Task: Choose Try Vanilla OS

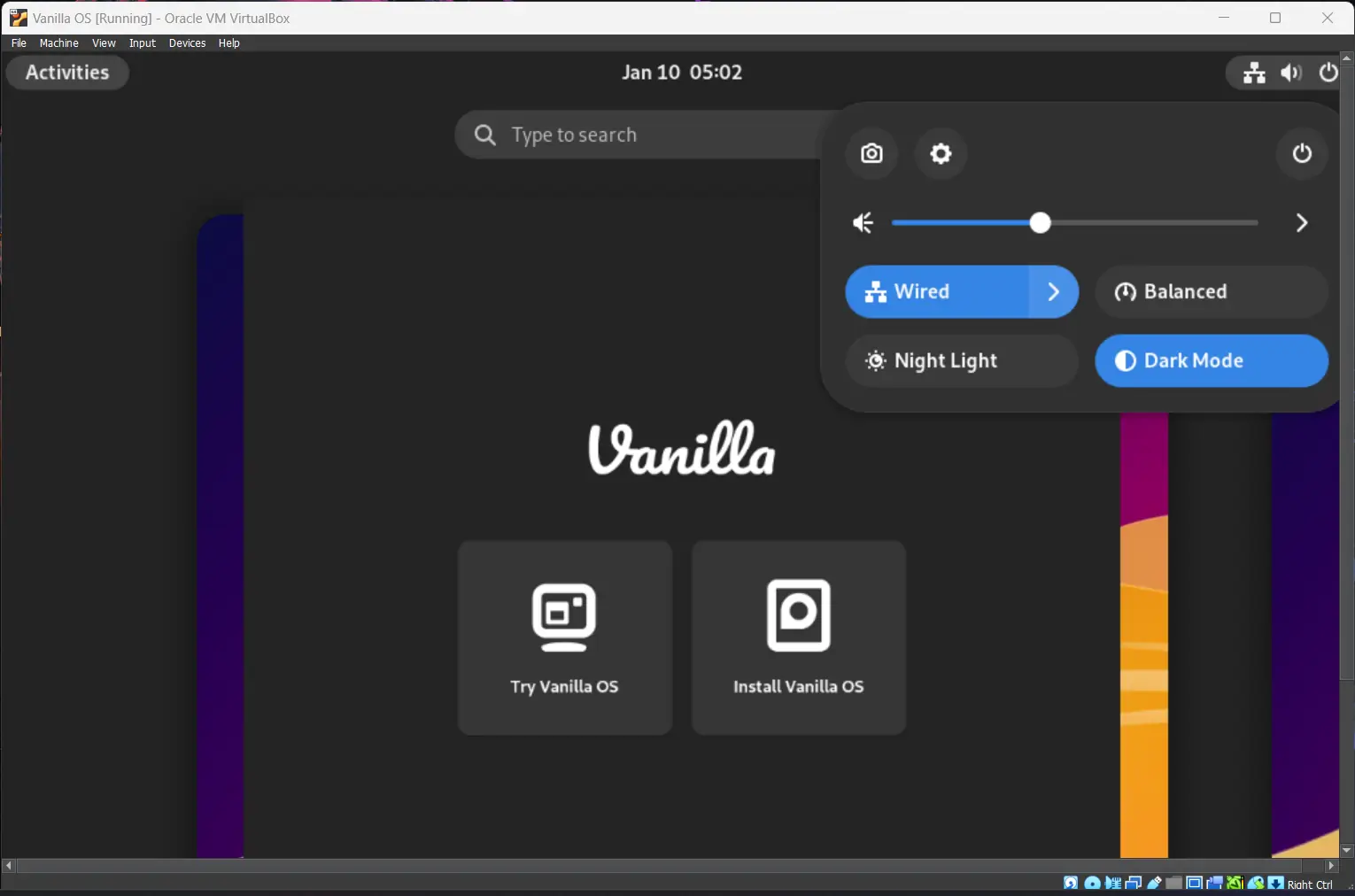Action: pyautogui.click(x=565, y=637)
